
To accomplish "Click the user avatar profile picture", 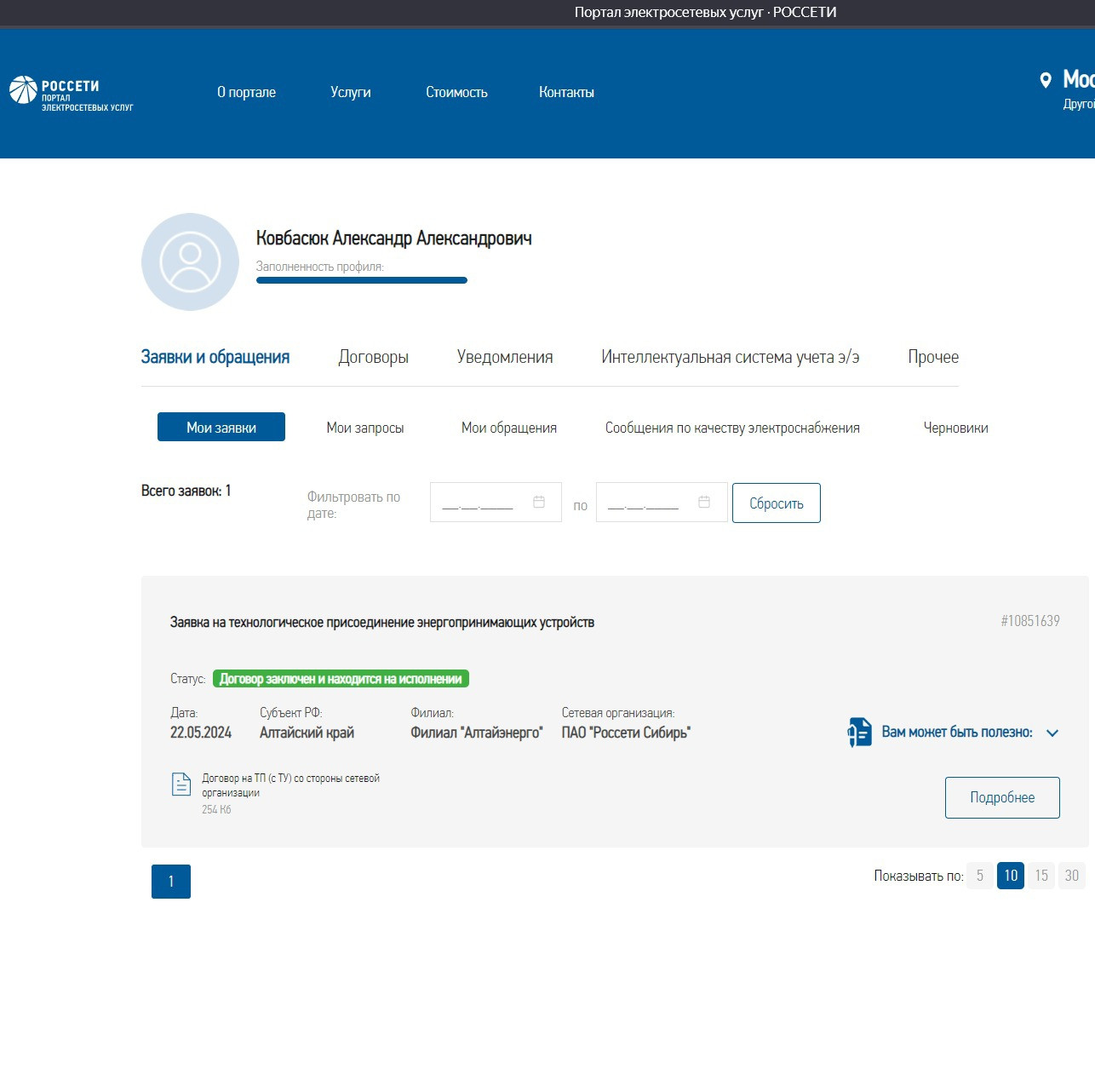I will coord(190,262).
